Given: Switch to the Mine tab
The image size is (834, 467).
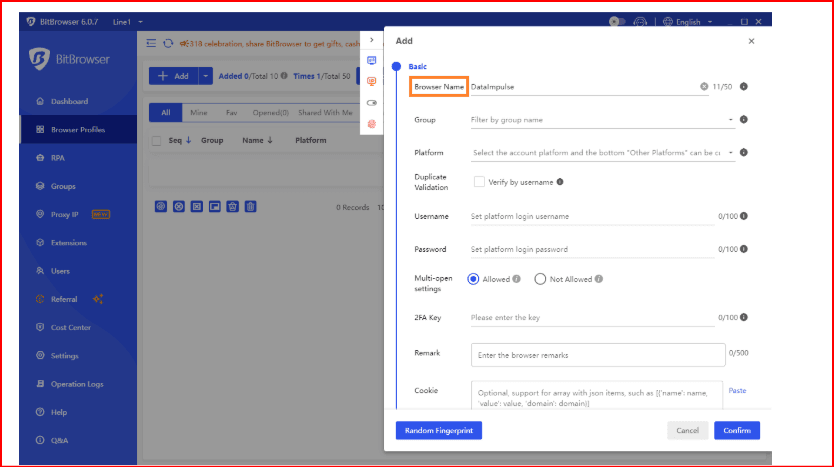Looking at the screenshot, I should 198,113.
